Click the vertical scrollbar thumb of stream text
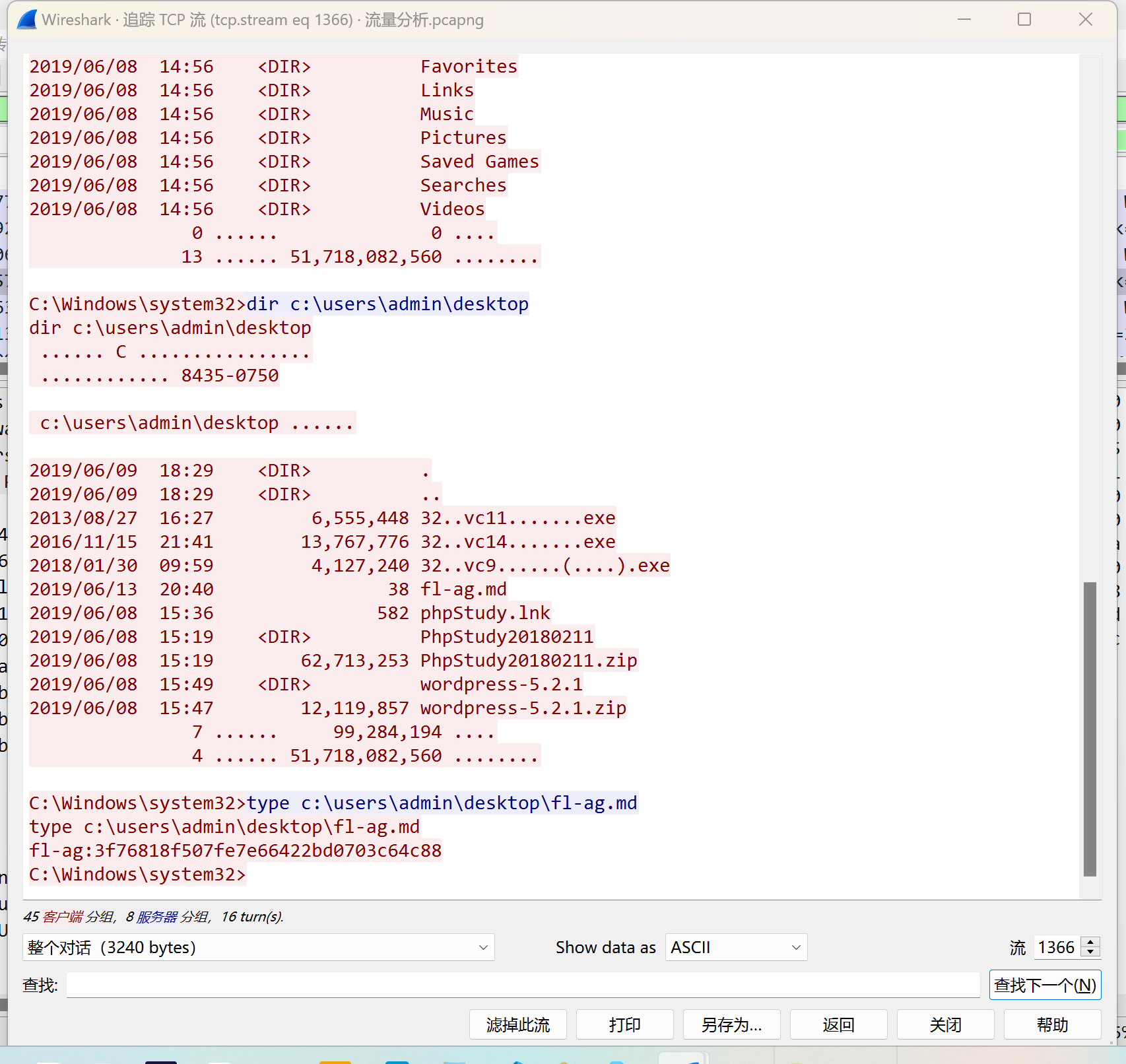The image size is (1126, 1064). pyautogui.click(x=1090, y=729)
